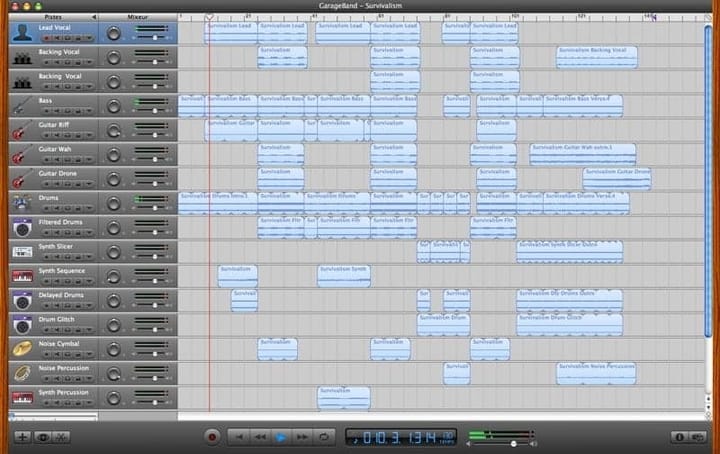
Task: Click the Drum Glitch track icon
Action: [x=22, y=325]
